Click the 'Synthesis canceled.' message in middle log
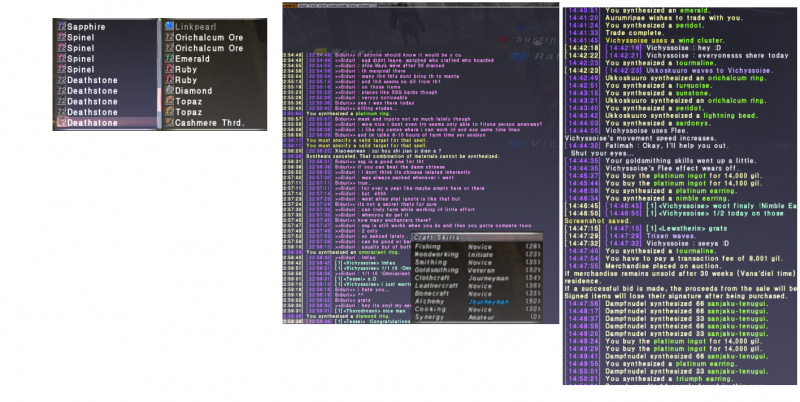Viewport: 800px width, 402px height. (x=403, y=156)
